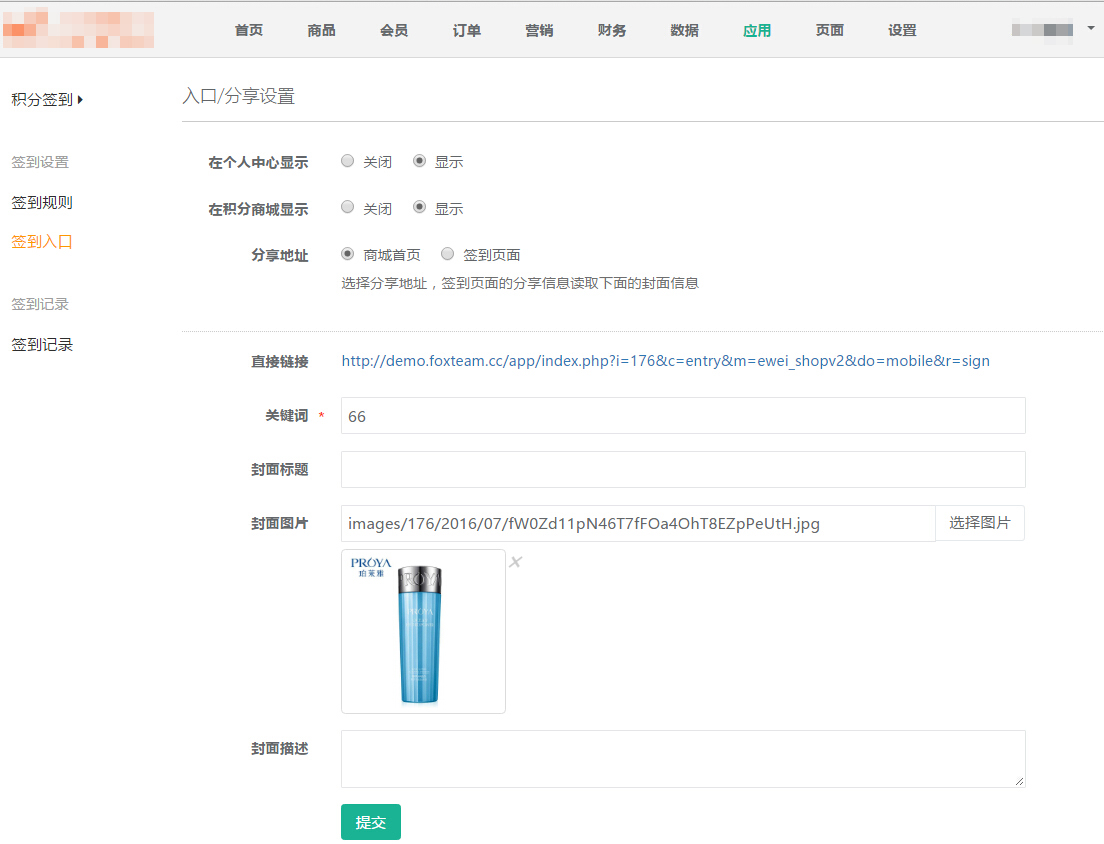Viewport: 1104px width, 844px height.
Task: Open 签到记录 in the sidebar
Action: click(x=42, y=344)
